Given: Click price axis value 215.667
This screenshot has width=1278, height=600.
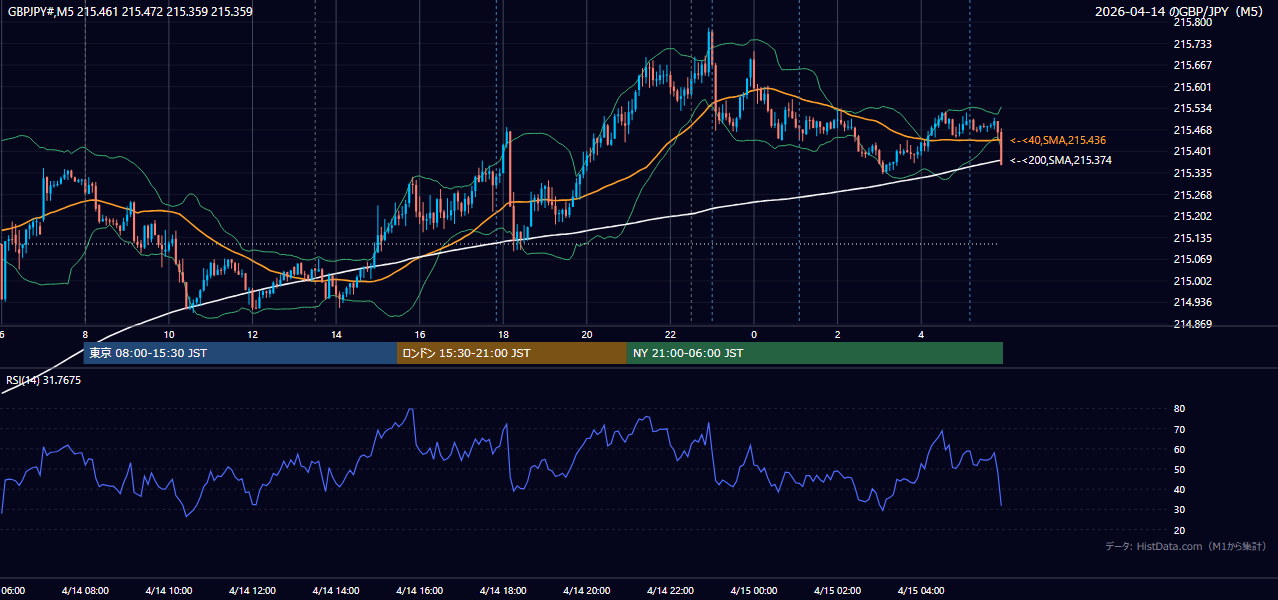Looking at the screenshot, I should click(x=1191, y=65).
